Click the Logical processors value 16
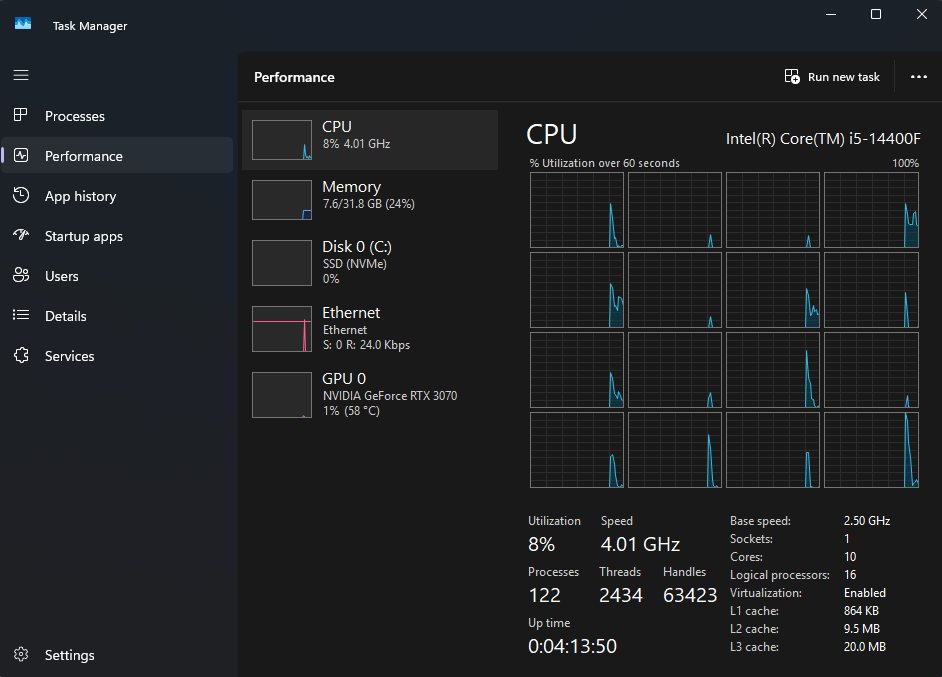Image resolution: width=942 pixels, height=677 pixels. coord(850,575)
